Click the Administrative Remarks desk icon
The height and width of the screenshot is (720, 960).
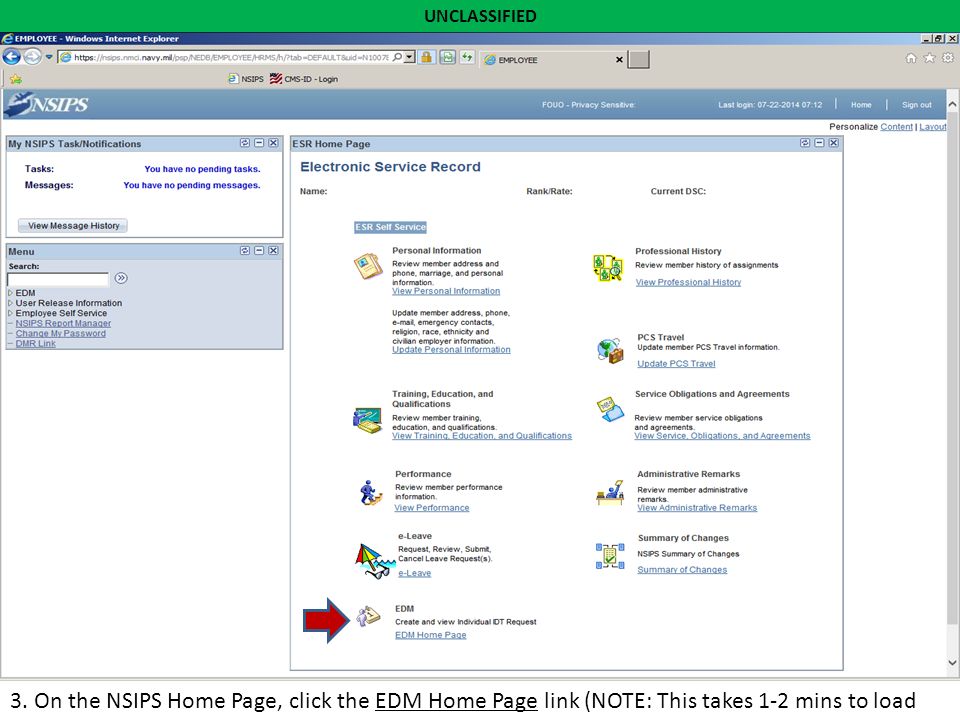[x=610, y=493]
